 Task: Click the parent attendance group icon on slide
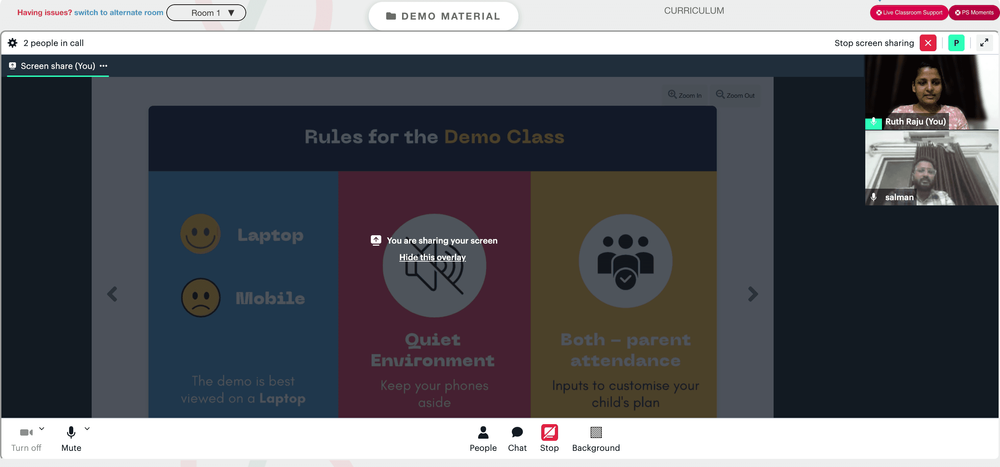click(625, 261)
